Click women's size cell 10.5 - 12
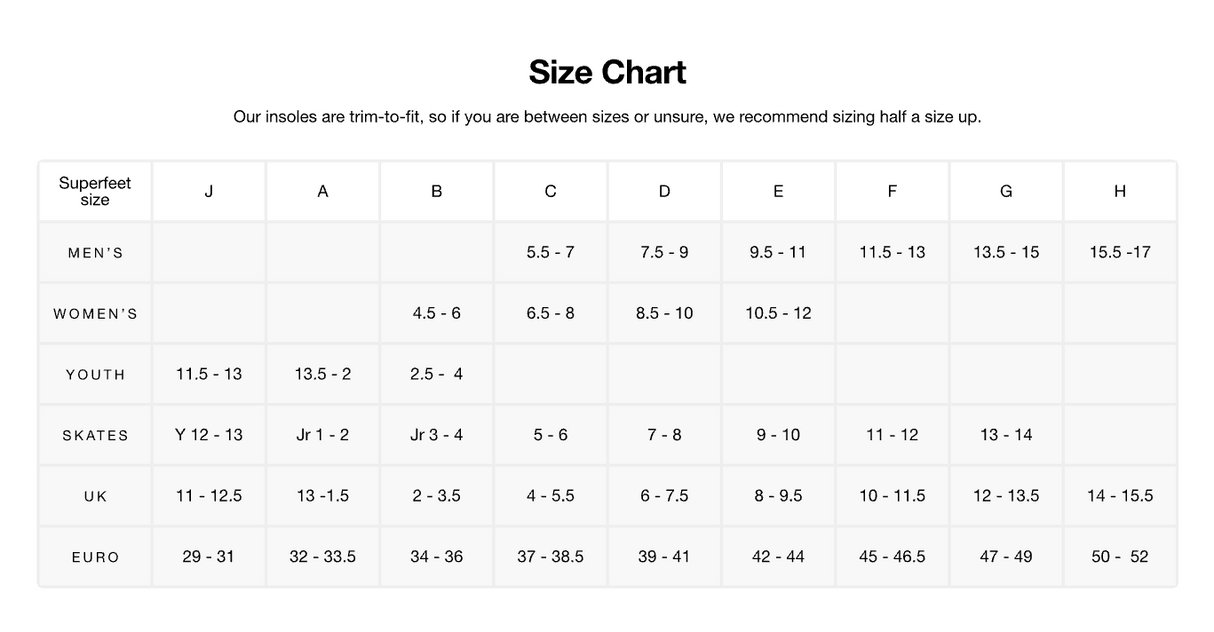Screen dimensions: 1214x632 [778, 313]
